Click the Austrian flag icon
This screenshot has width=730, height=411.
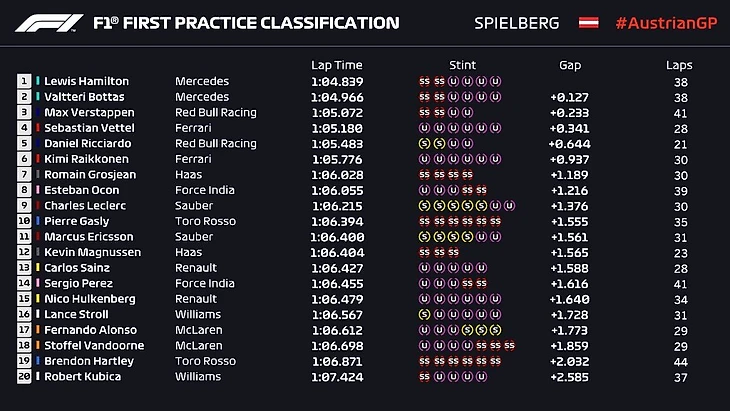(x=589, y=23)
